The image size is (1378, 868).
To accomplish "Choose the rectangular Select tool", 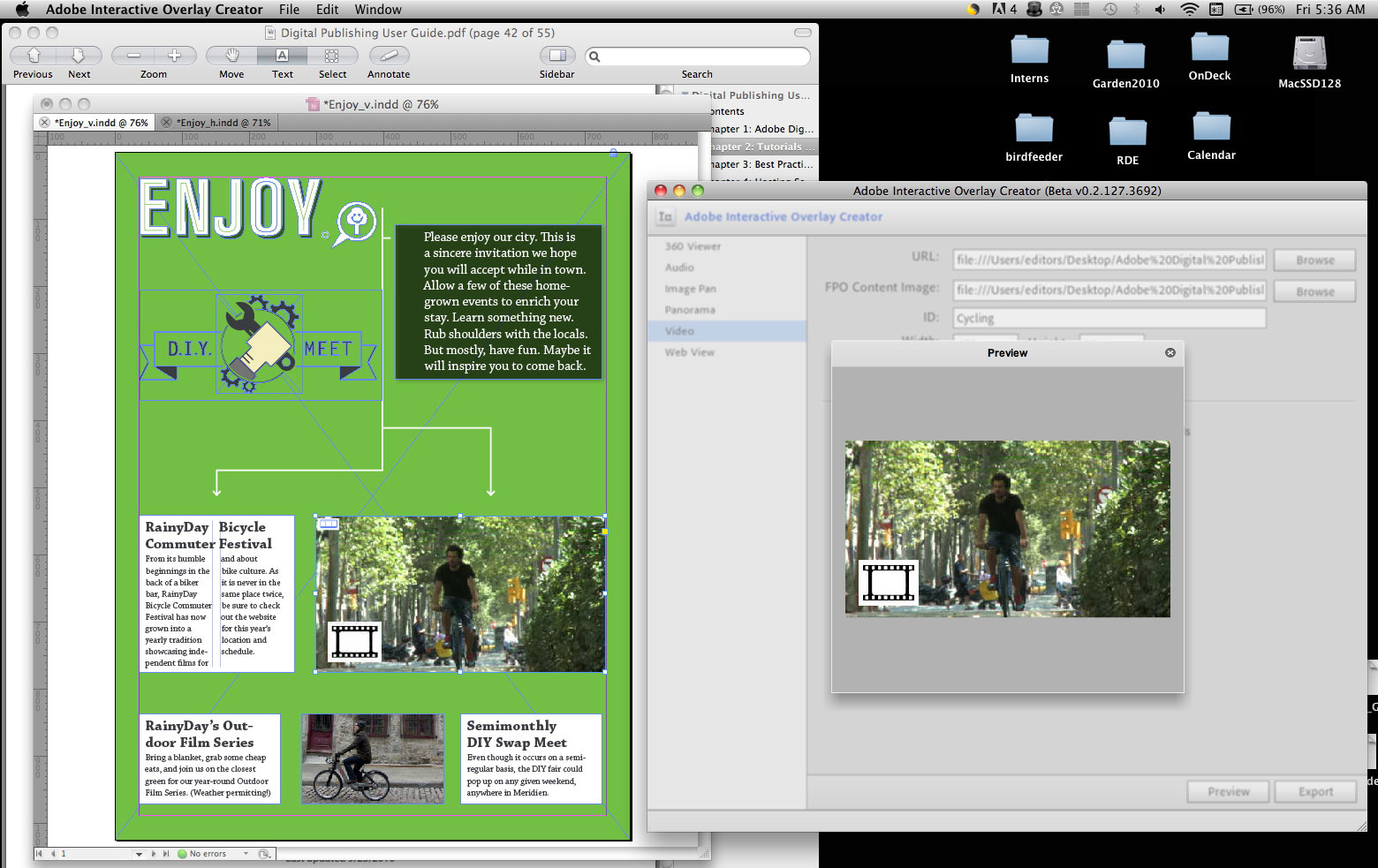I will click(332, 56).
